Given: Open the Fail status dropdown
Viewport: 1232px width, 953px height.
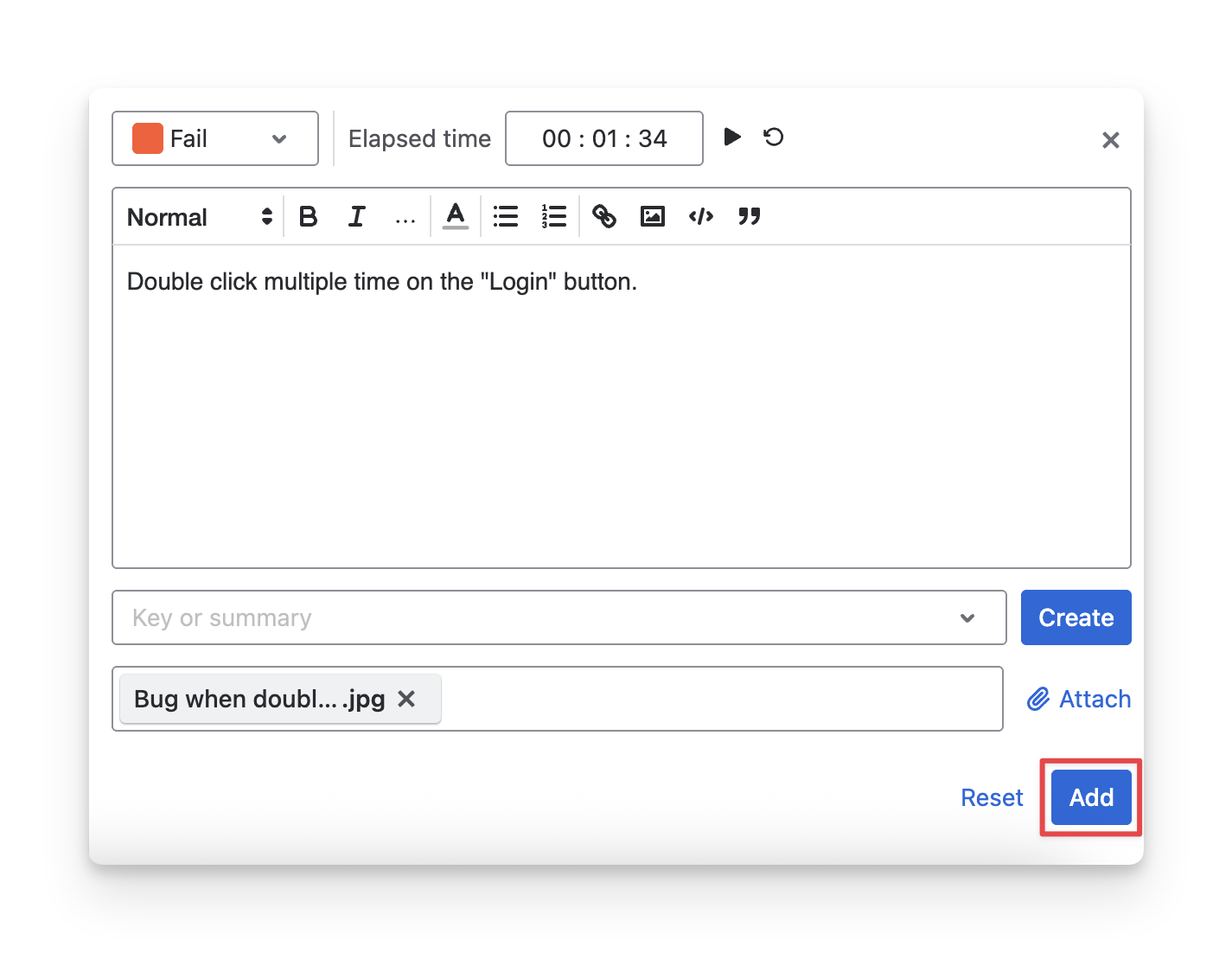Looking at the screenshot, I should (215, 138).
